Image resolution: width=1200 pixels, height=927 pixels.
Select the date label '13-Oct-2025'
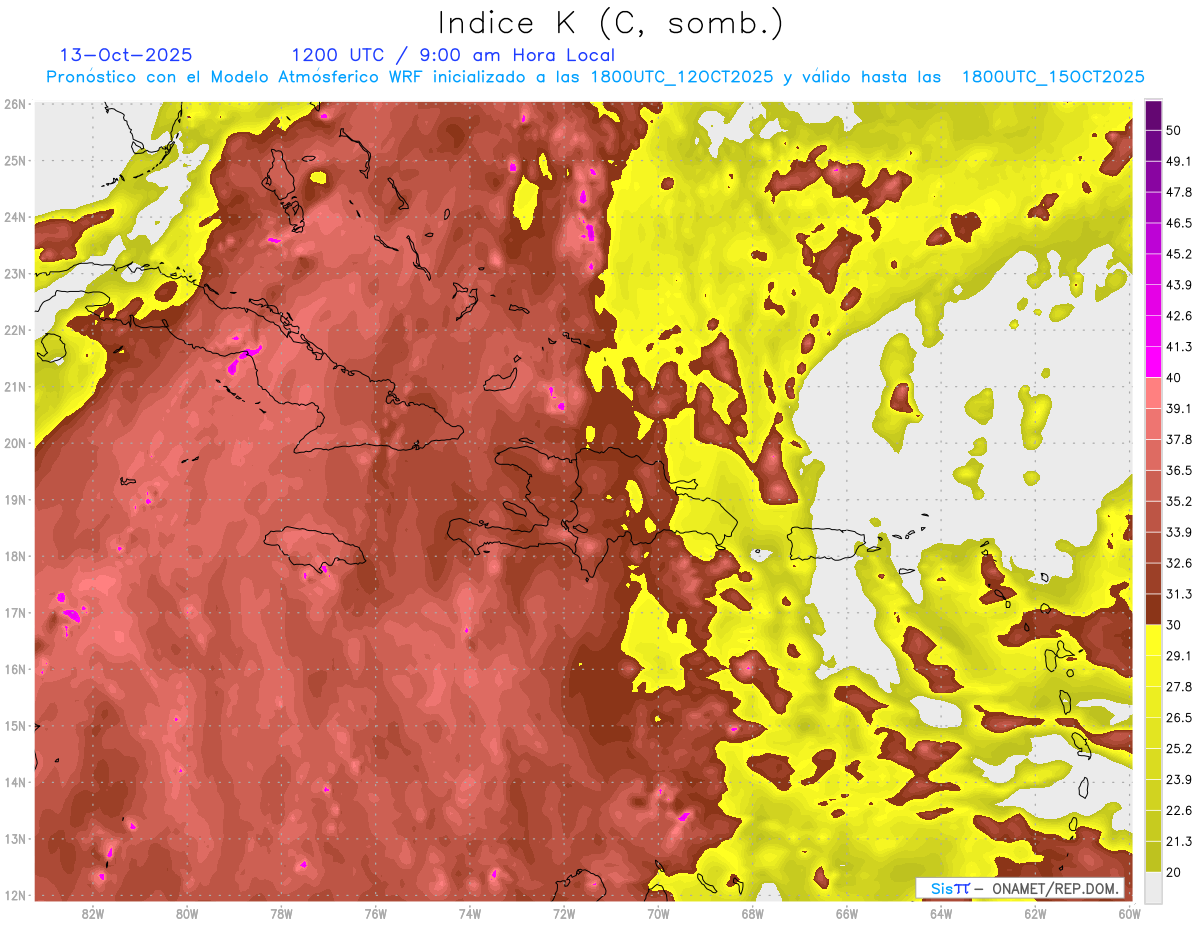click(126, 55)
